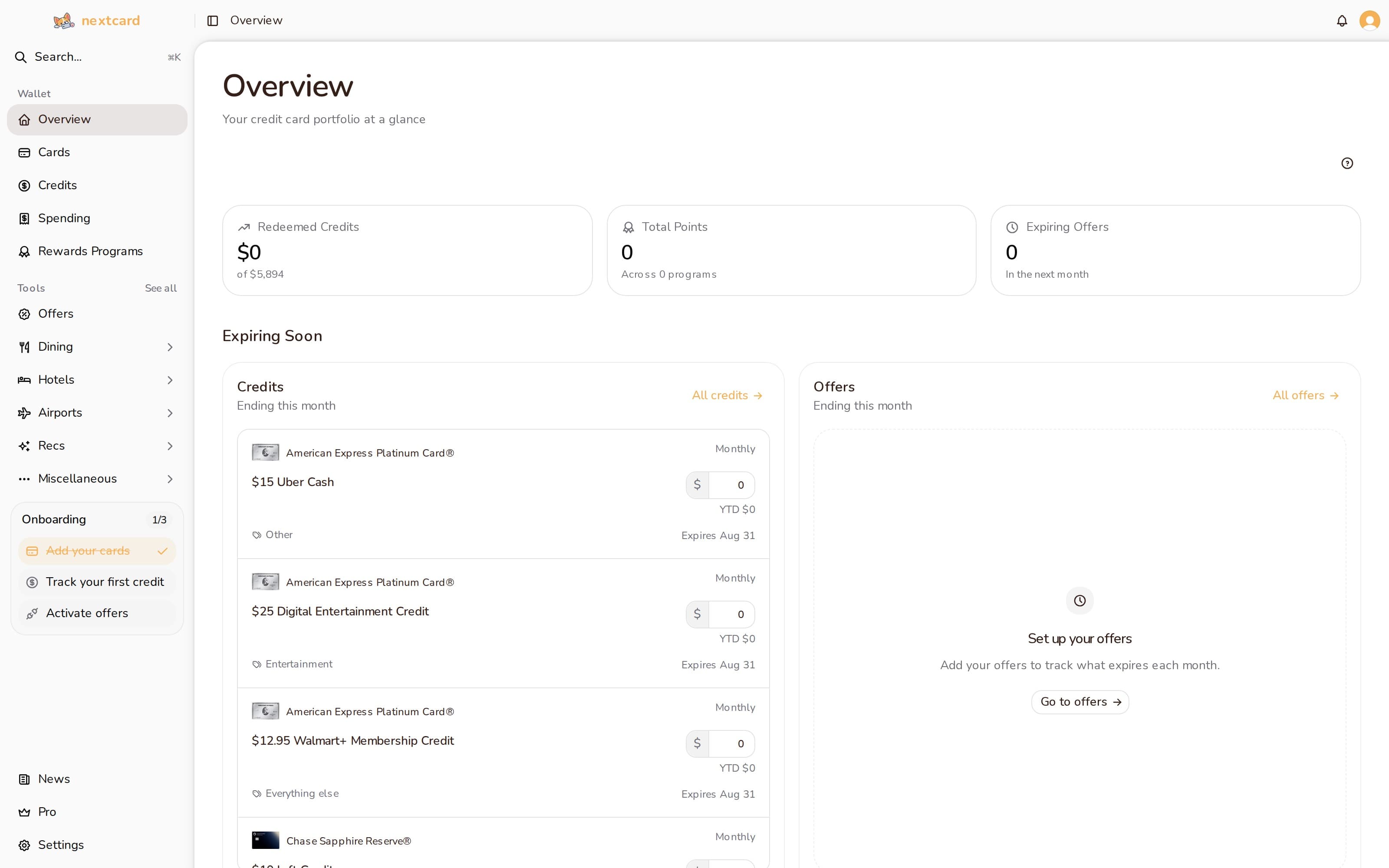
Task: Click the clock icon above Set up your offers
Action: pos(1080,601)
